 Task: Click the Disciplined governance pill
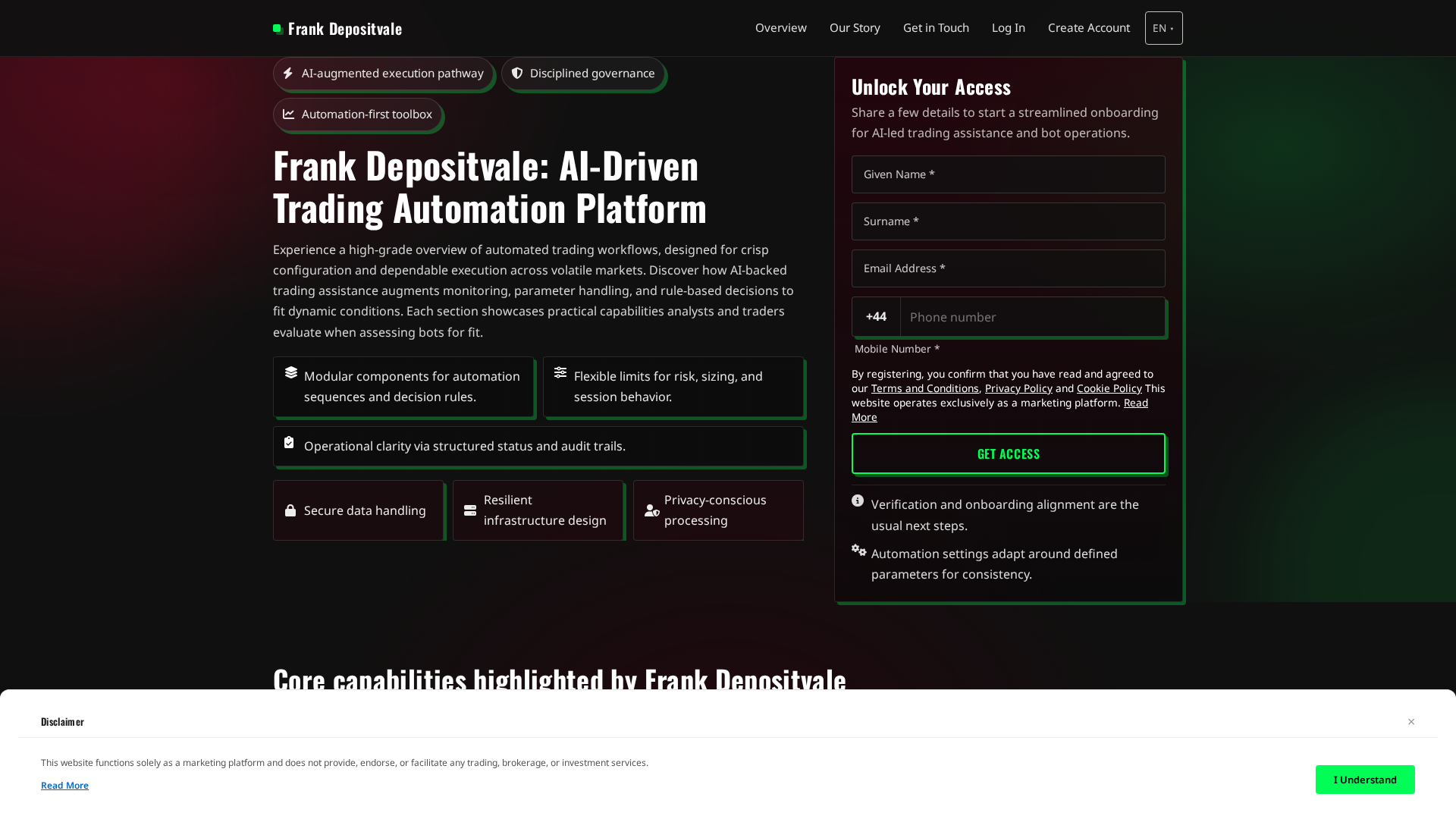click(582, 74)
